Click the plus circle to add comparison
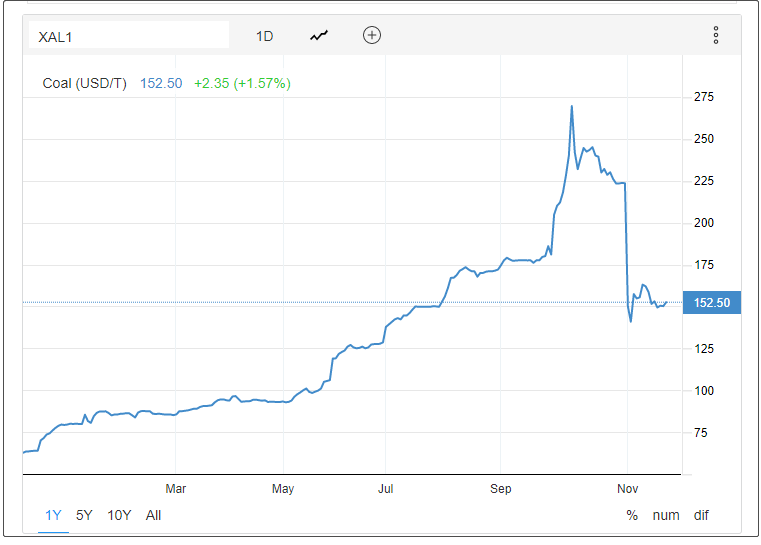Image resolution: width=761 pixels, height=545 pixels. (372, 36)
